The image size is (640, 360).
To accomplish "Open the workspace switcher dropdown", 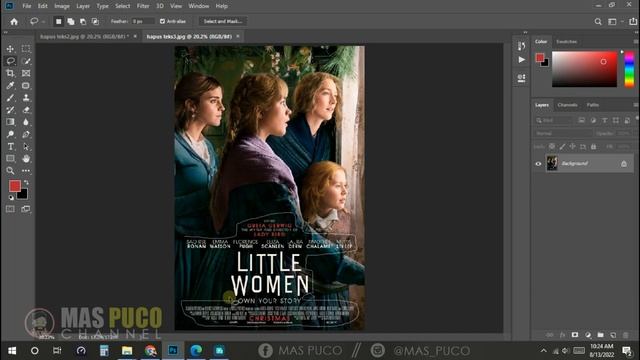I will click(x=614, y=22).
